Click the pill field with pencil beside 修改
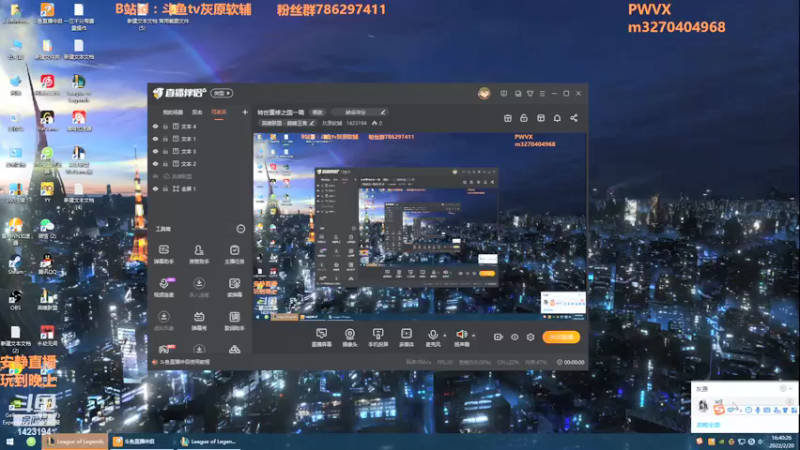Image resolution: width=800 pixels, height=450 pixels. (359, 112)
